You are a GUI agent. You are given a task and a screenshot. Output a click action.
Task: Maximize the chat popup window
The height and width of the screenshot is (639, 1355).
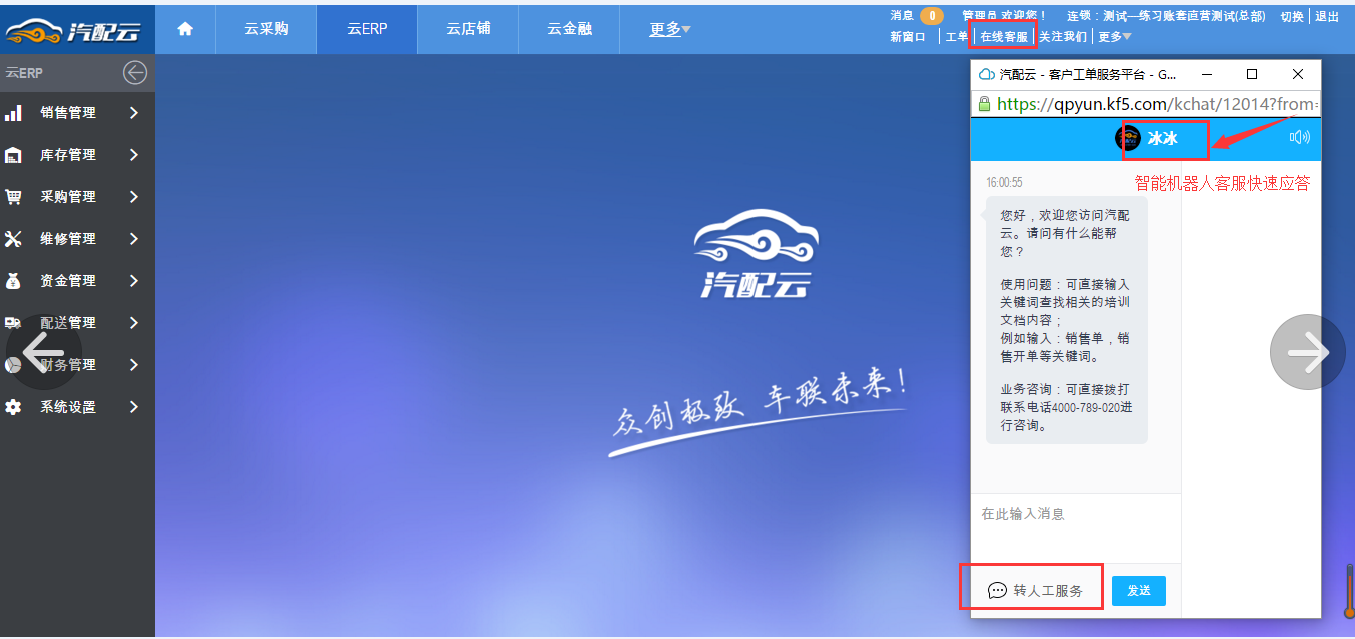(x=1252, y=74)
